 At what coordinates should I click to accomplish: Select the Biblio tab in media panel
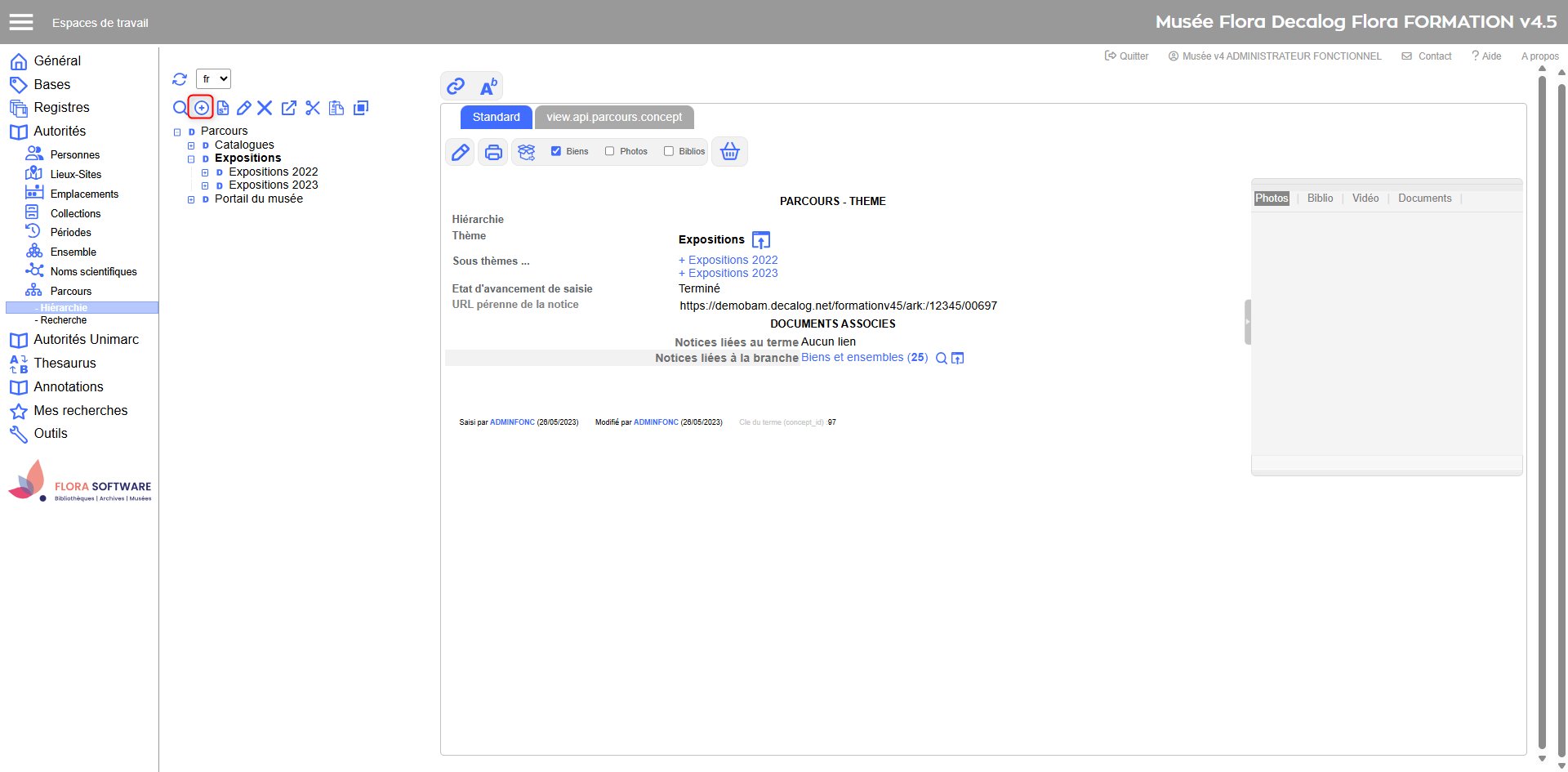coord(1320,199)
